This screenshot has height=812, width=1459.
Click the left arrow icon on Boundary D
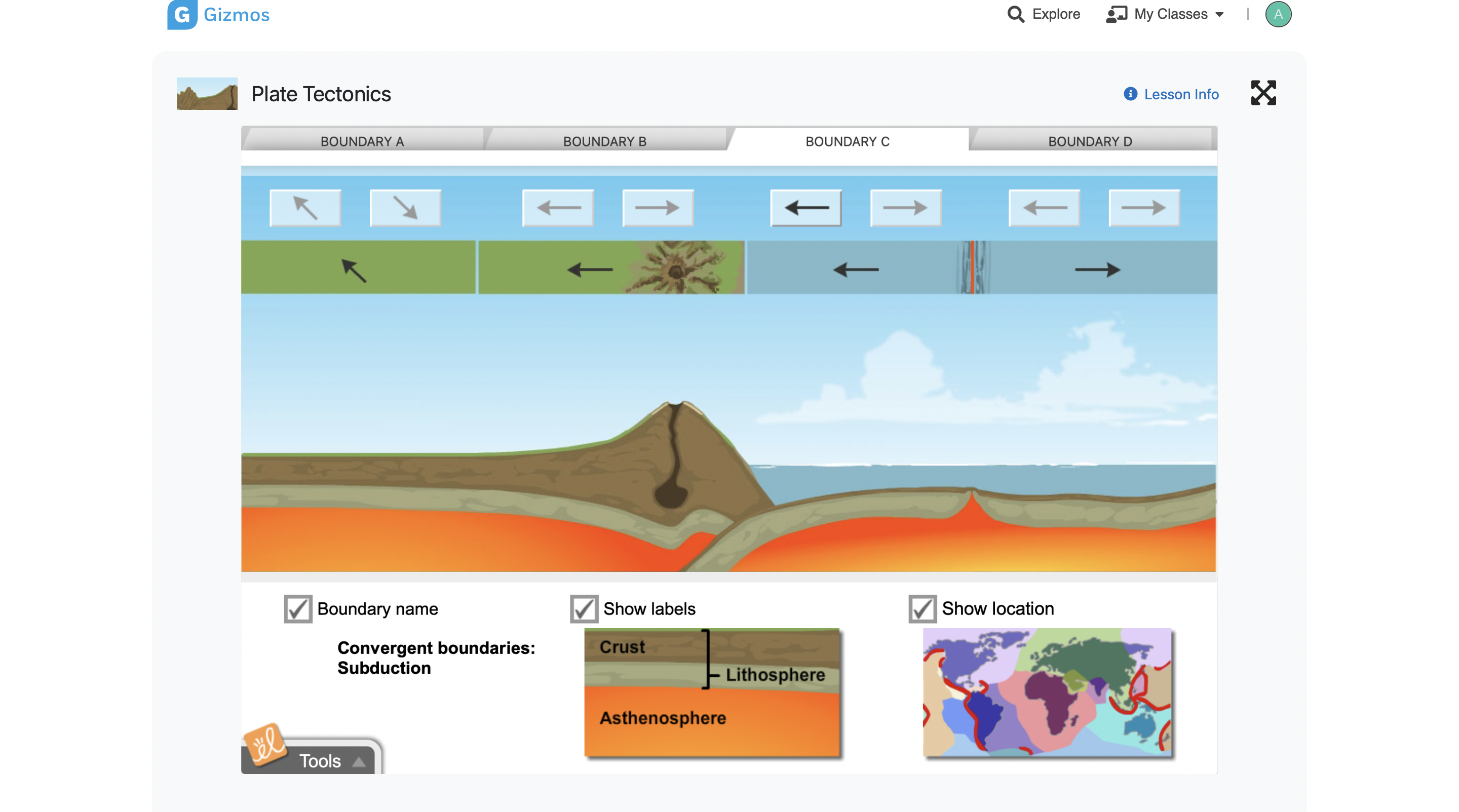pos(1043,208)
